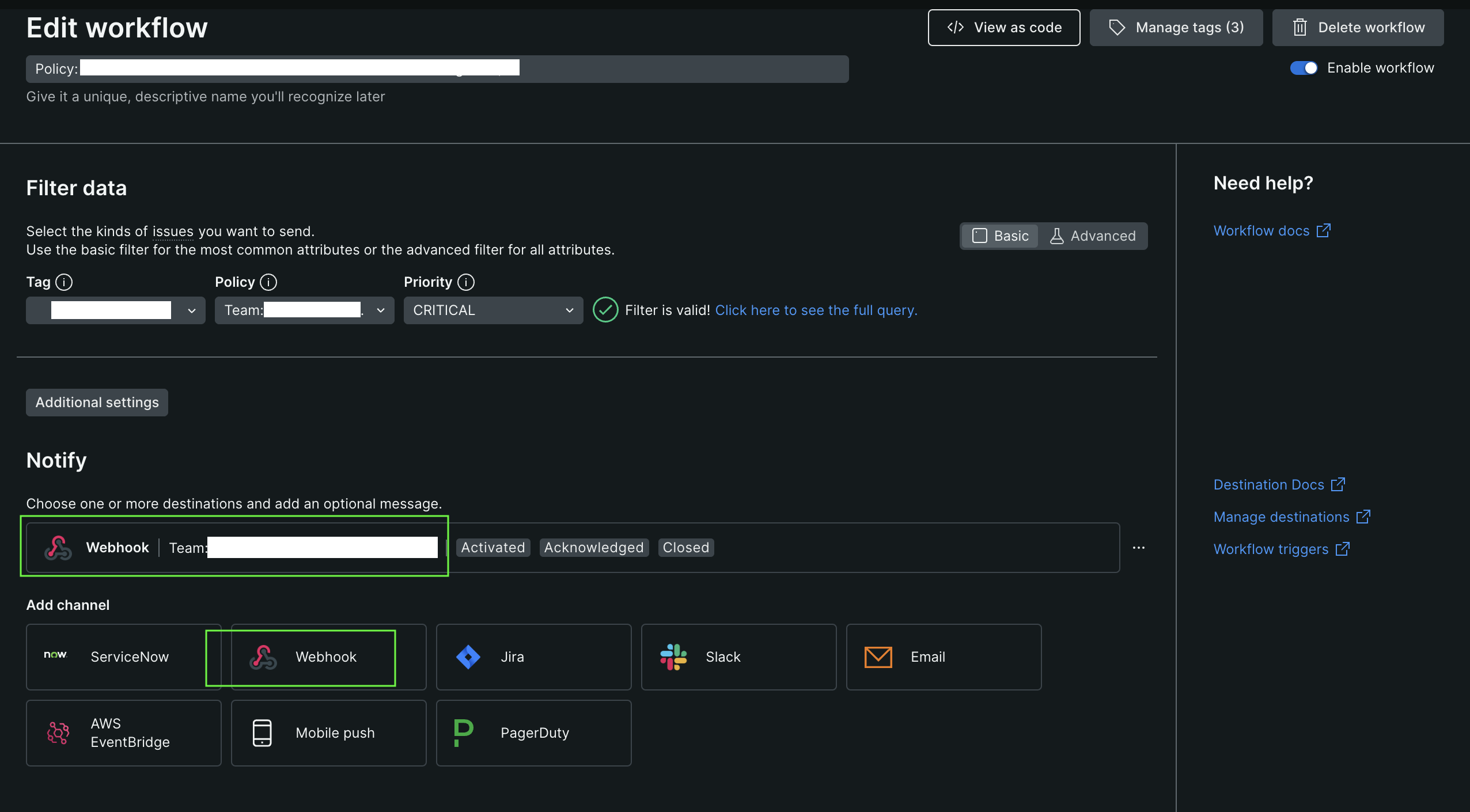This screenshot has width=1470, height=812.
Task: Click the View as code button
Action: [1004, 28]
